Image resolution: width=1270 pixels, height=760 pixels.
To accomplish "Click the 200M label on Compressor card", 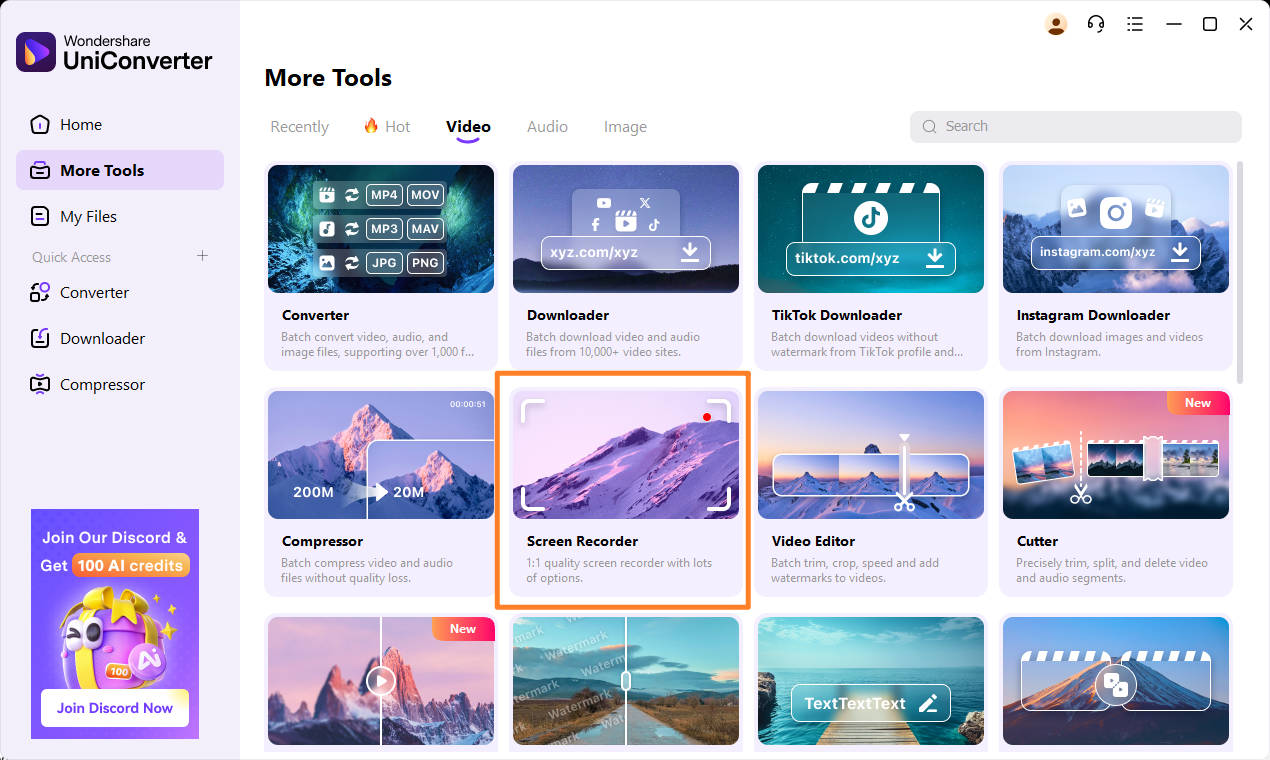I will 313,492.
